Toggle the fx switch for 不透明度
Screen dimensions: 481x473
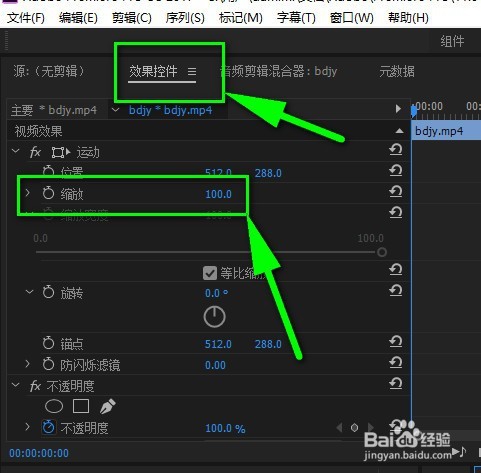point(35,386)
